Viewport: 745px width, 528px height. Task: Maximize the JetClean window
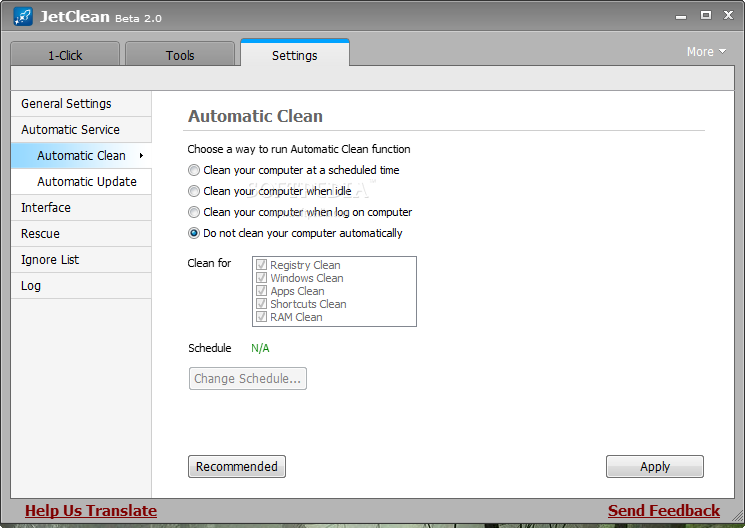click(706, 15)
